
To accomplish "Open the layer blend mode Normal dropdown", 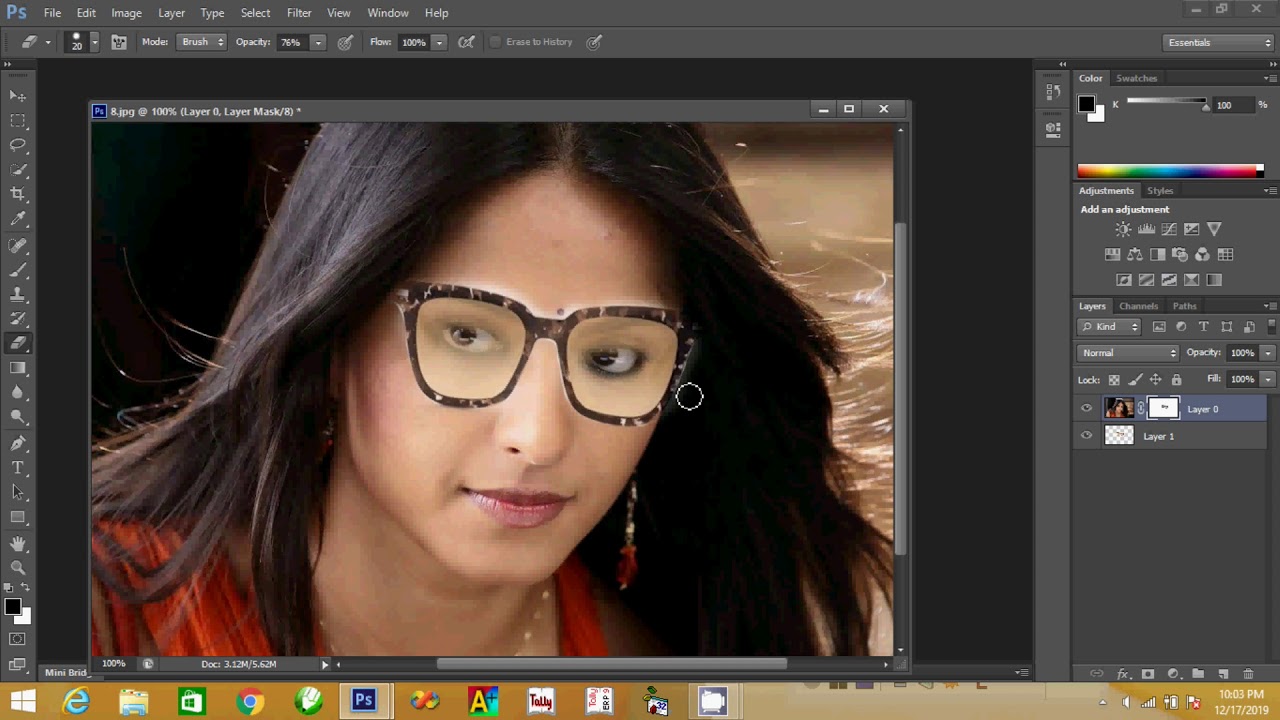I will pos(1129,352).
